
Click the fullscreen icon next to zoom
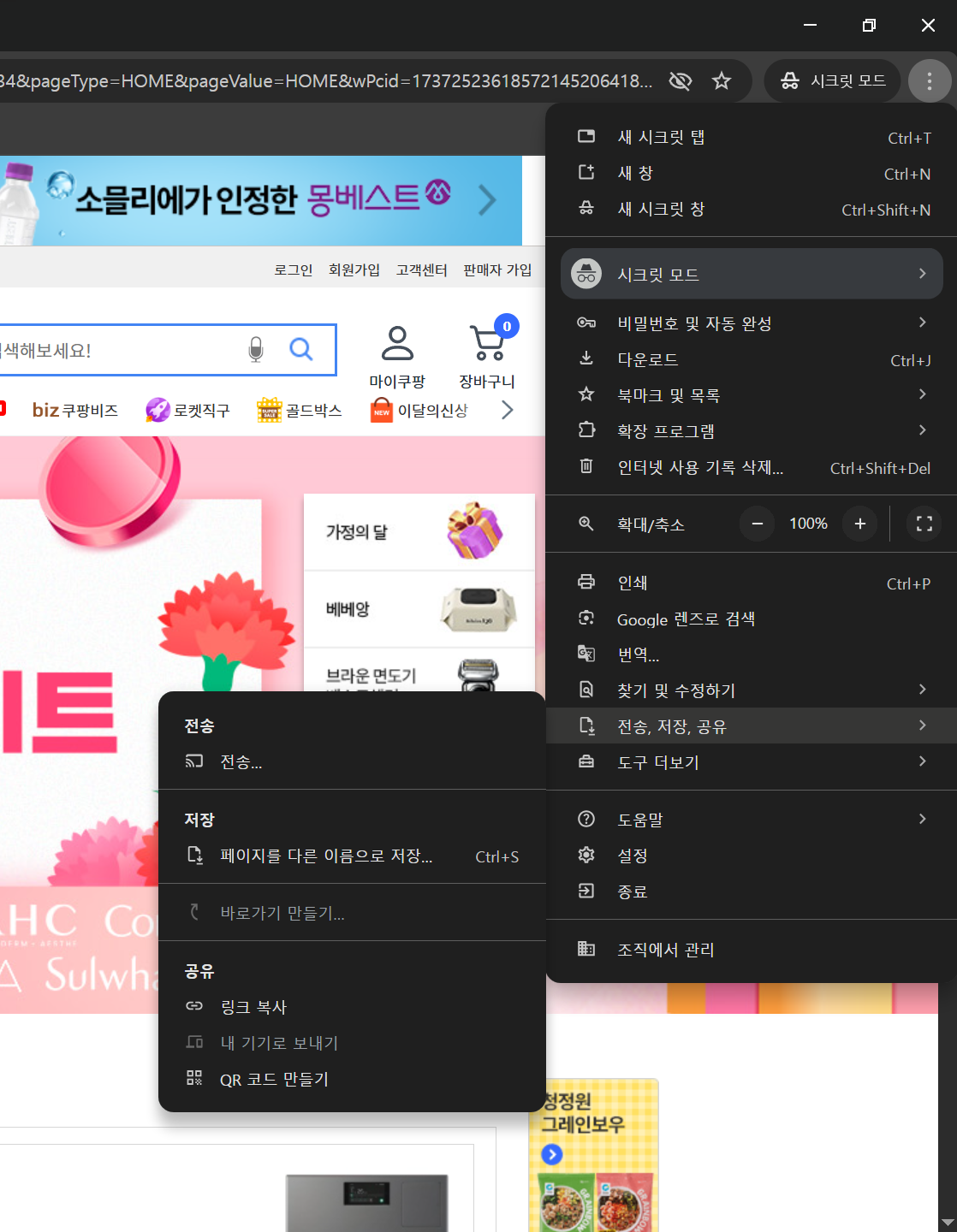(x=924, y=524)
